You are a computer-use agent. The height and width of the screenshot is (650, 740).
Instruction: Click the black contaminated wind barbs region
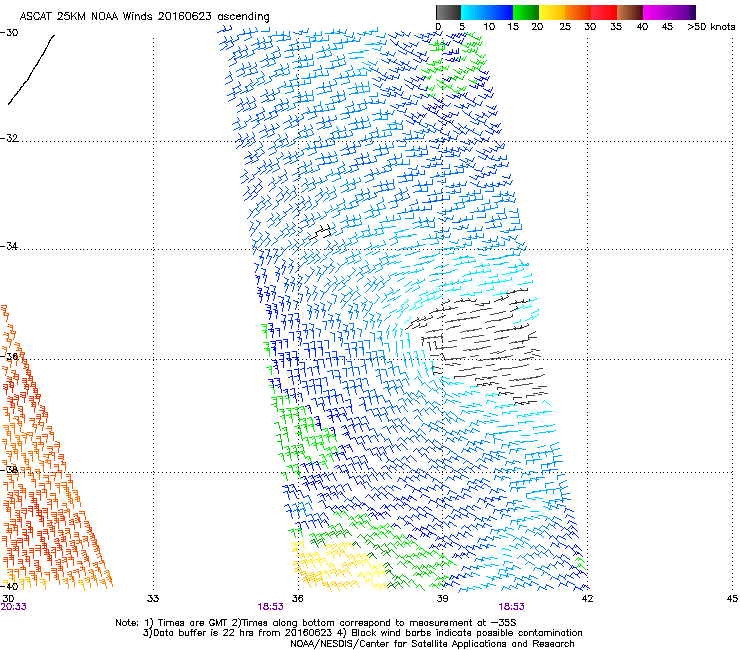pos(477,345)
